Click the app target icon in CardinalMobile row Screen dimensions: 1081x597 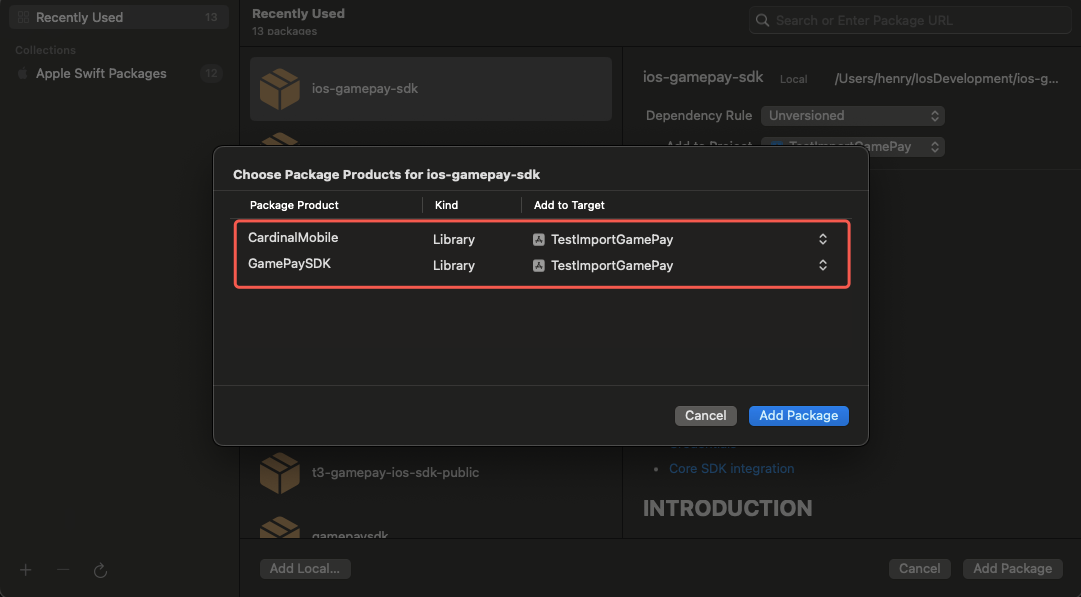pos(539,239)
